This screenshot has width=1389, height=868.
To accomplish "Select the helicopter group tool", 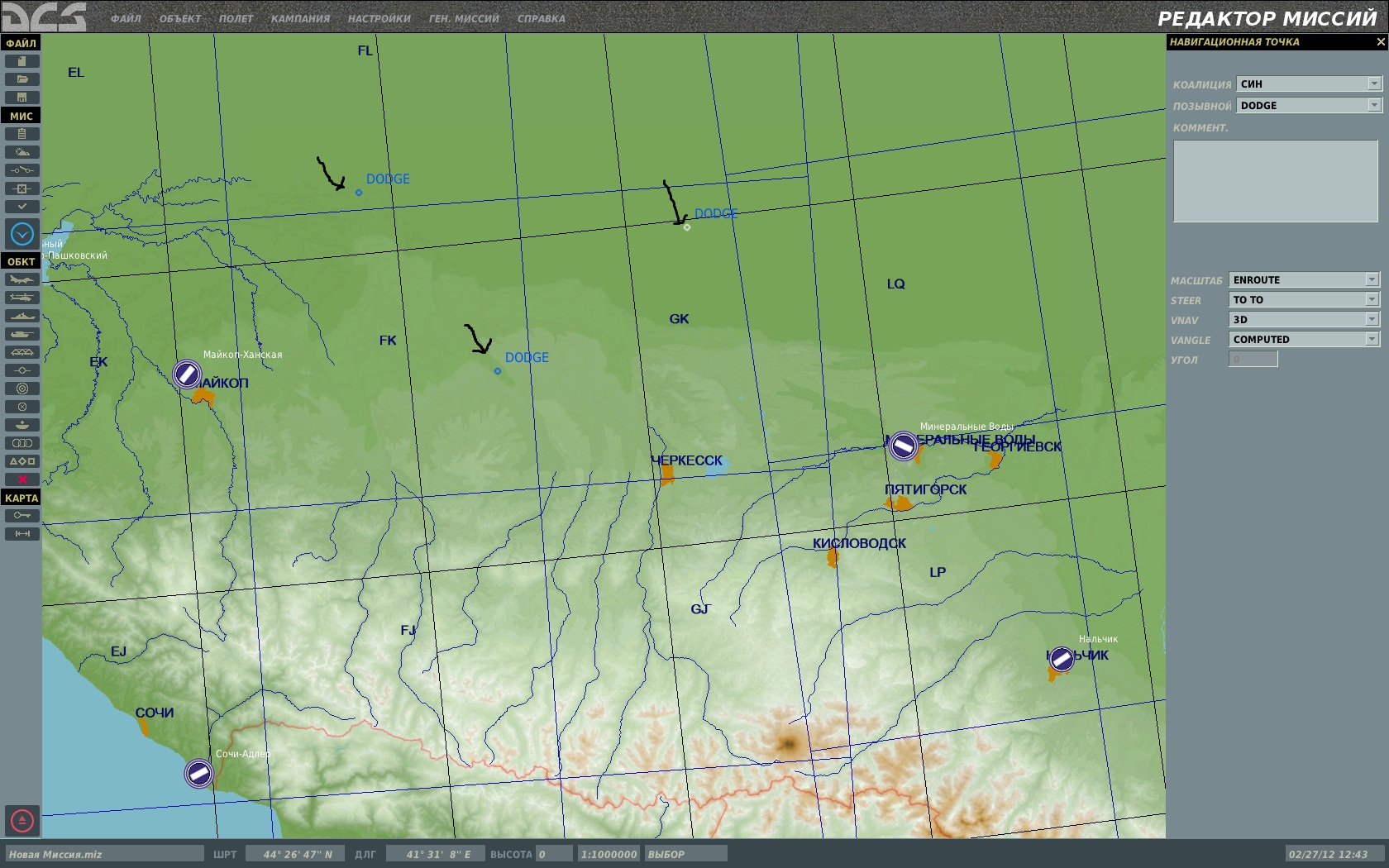I will tap(21, 298).
